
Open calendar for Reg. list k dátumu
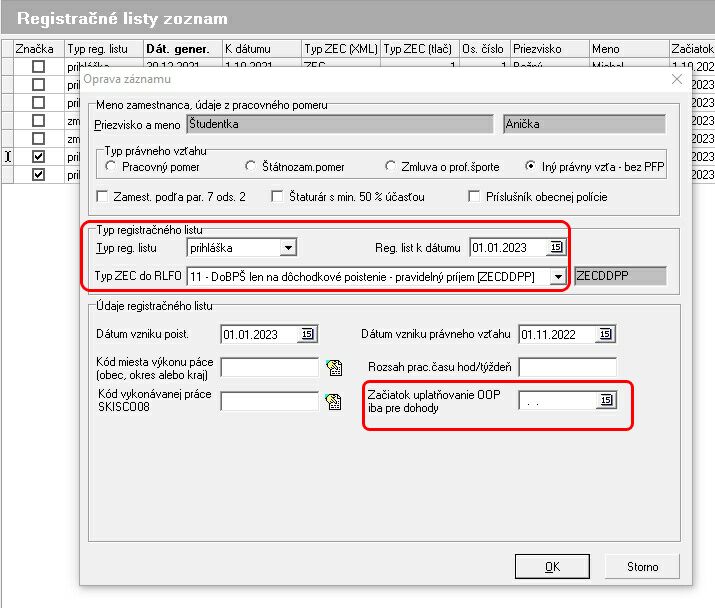(556, 247)
